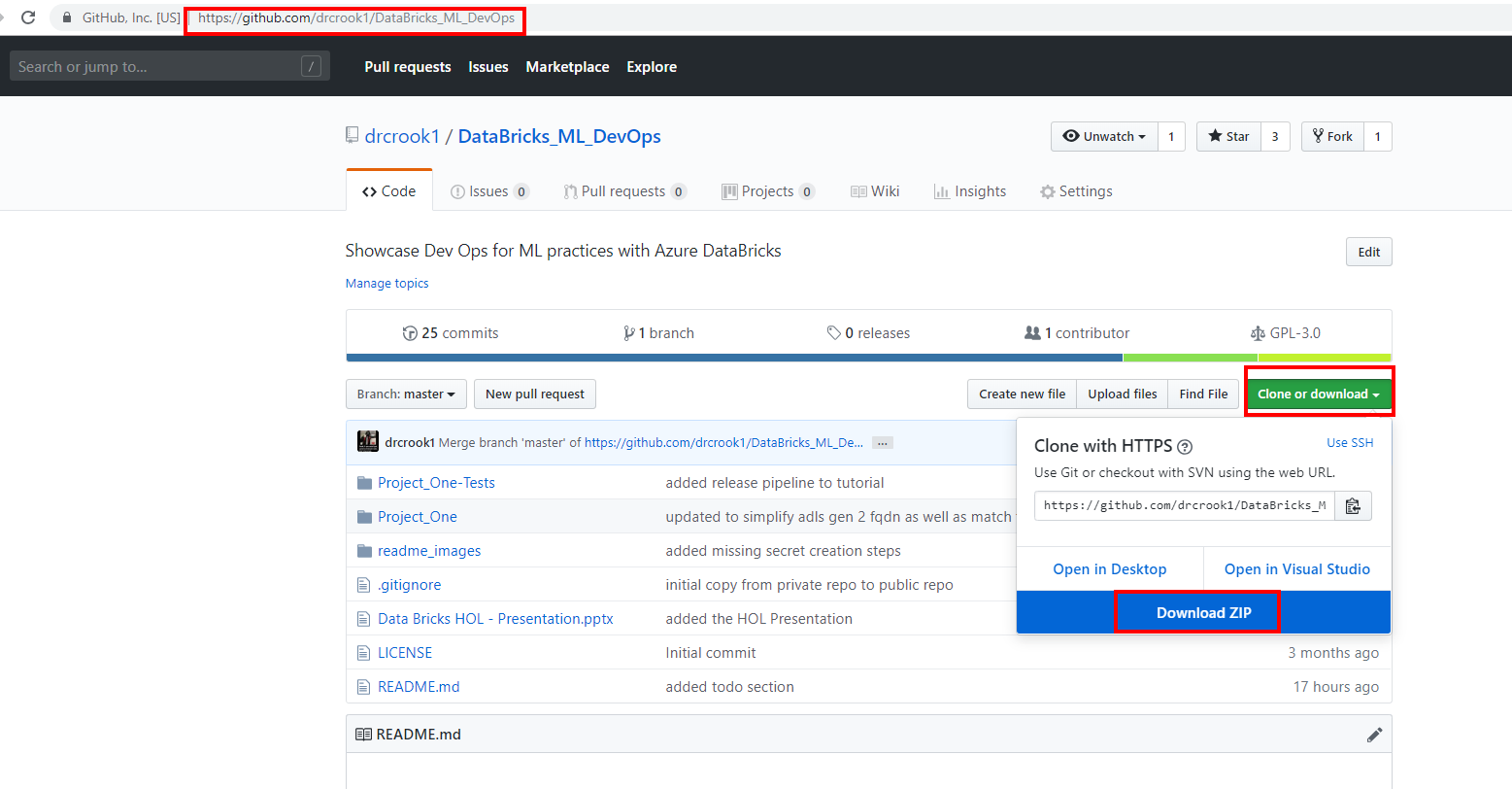The height and width of the screenshot is (789, 1512).
Task: Open the Unwatch dropdown
Action: [1104, 136]
